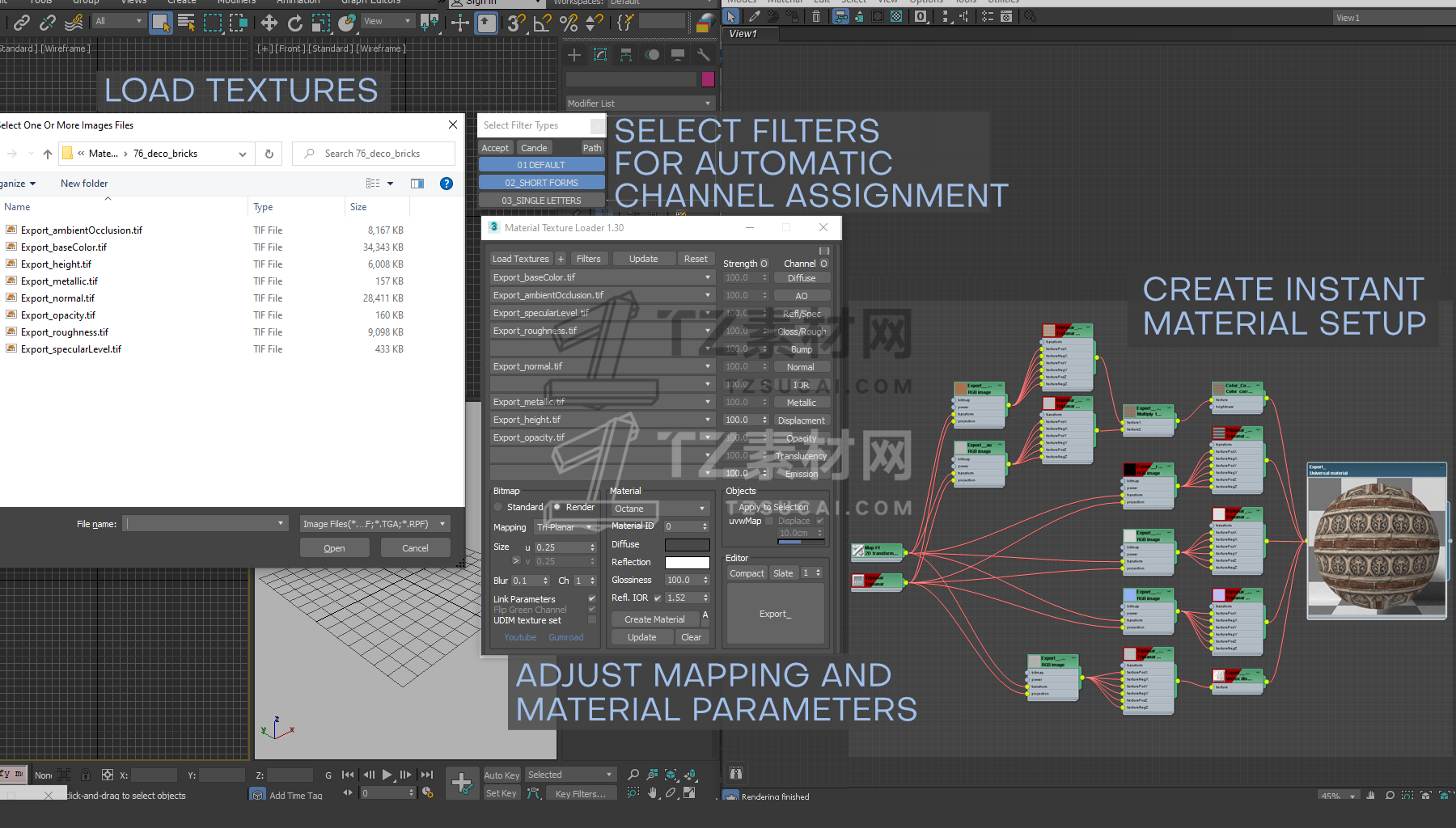Select the 03_SINGLE LETTERS filter type

click(x=541, y=201)
